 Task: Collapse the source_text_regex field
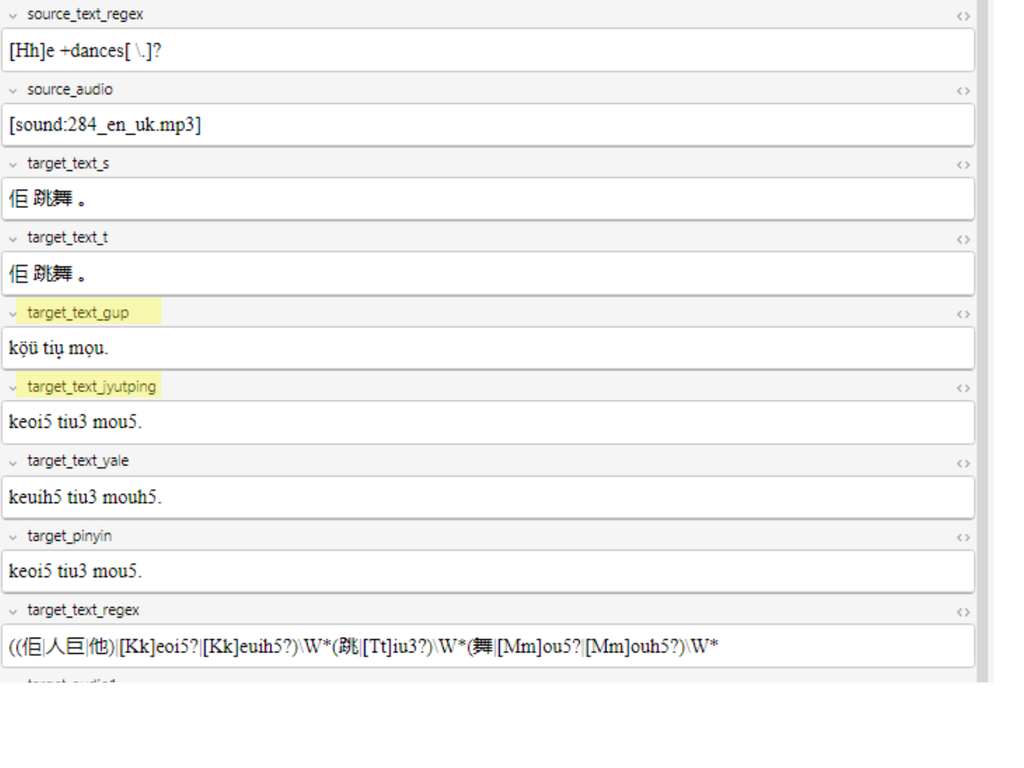pyautogui.click(x=12, y=16)
